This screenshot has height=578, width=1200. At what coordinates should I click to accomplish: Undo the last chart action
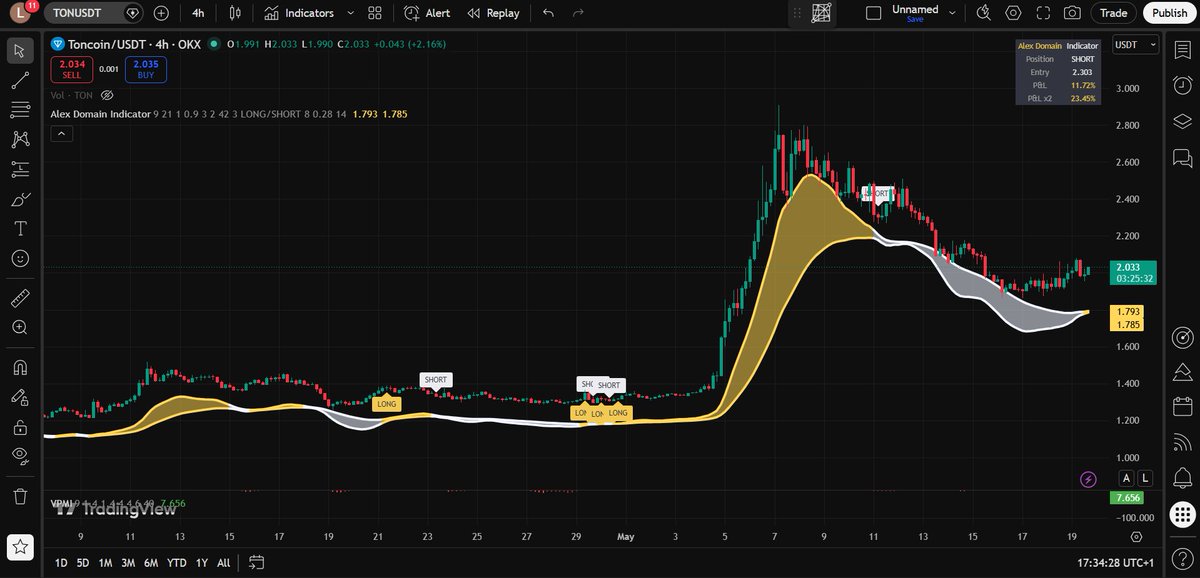(x=547, y=13)
